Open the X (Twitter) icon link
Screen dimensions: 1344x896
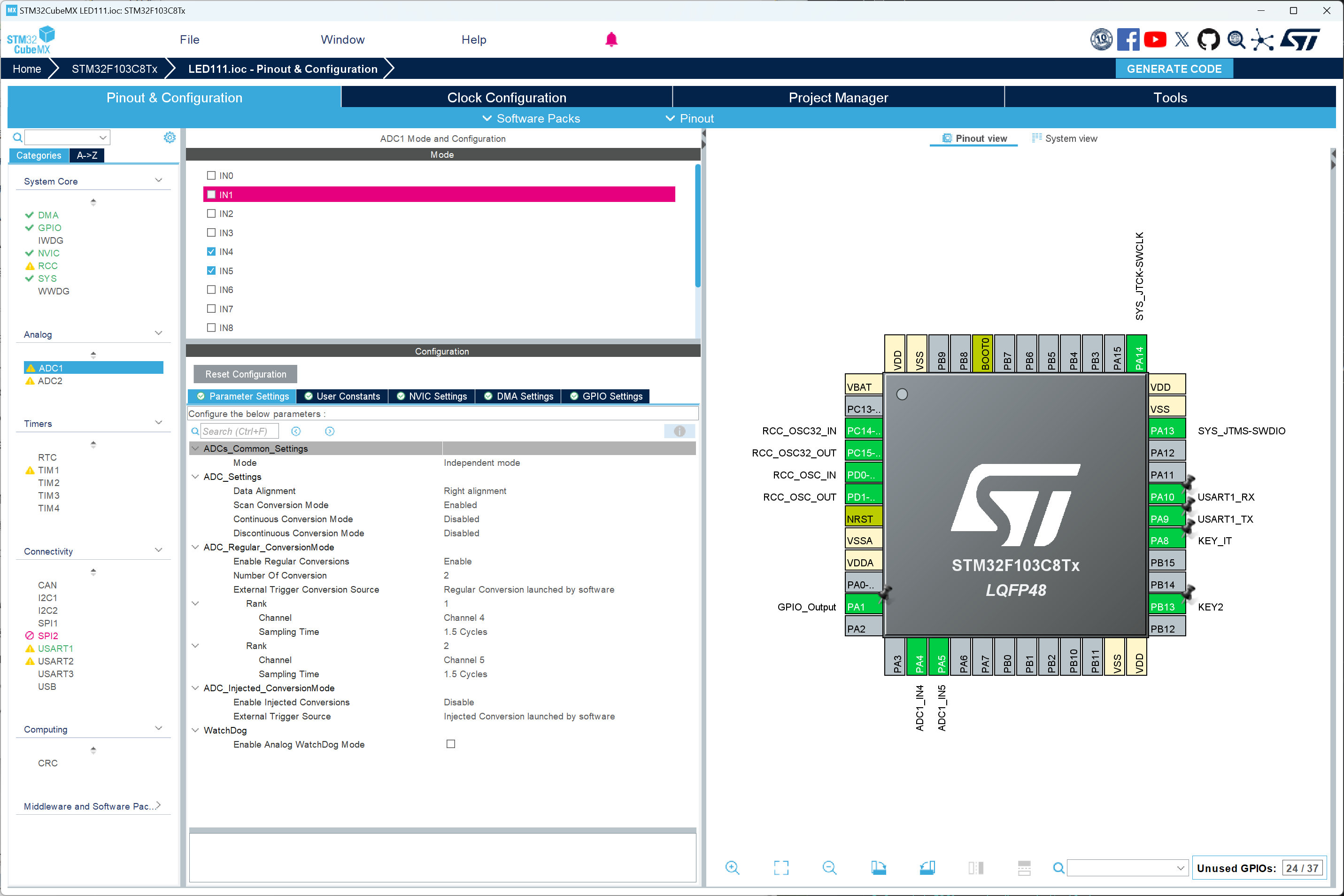point(1182,39)
